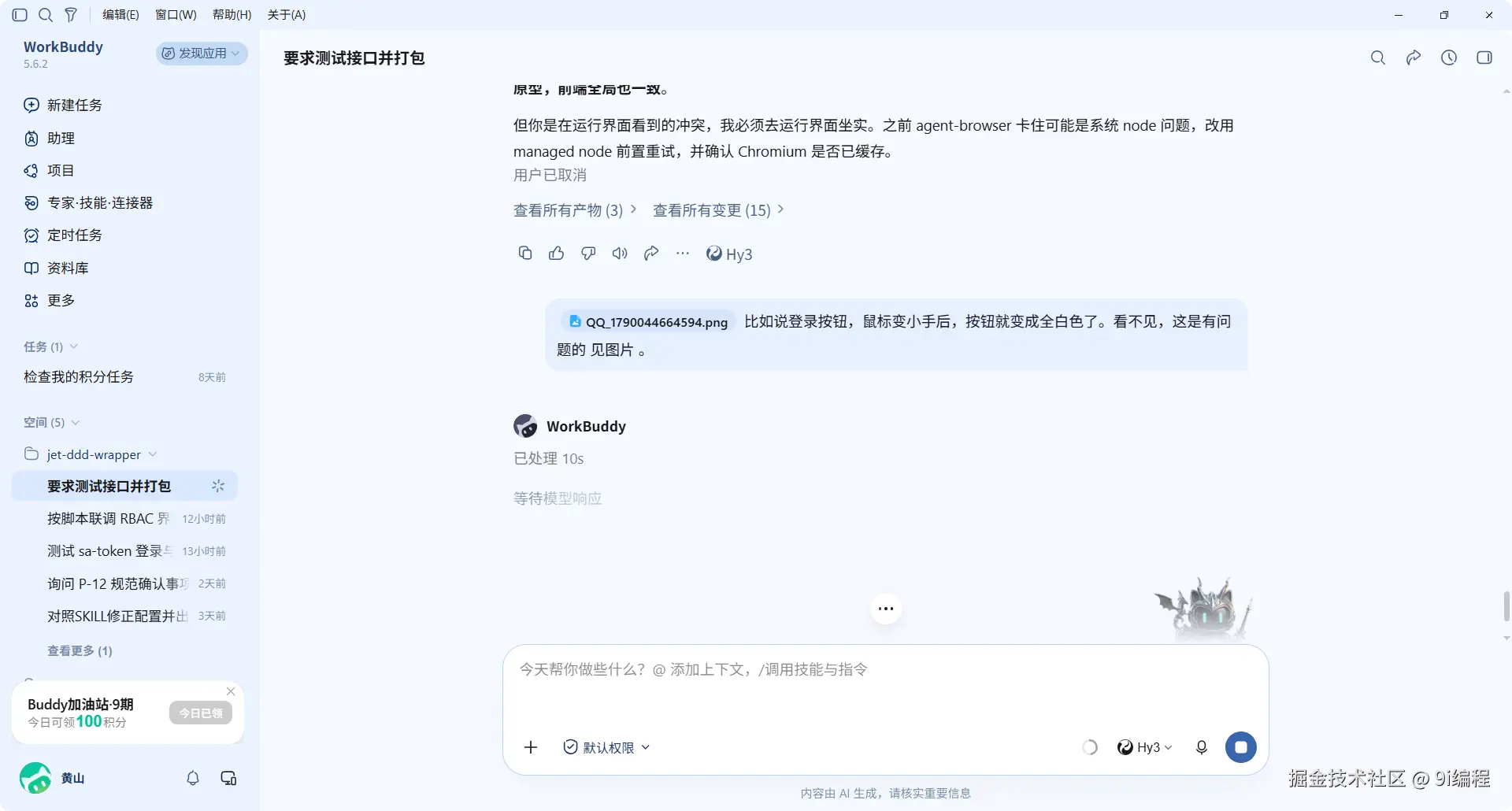The image size is (1512, 811).
Task: Toggle the sidebar panel icon
Action: 20,15
